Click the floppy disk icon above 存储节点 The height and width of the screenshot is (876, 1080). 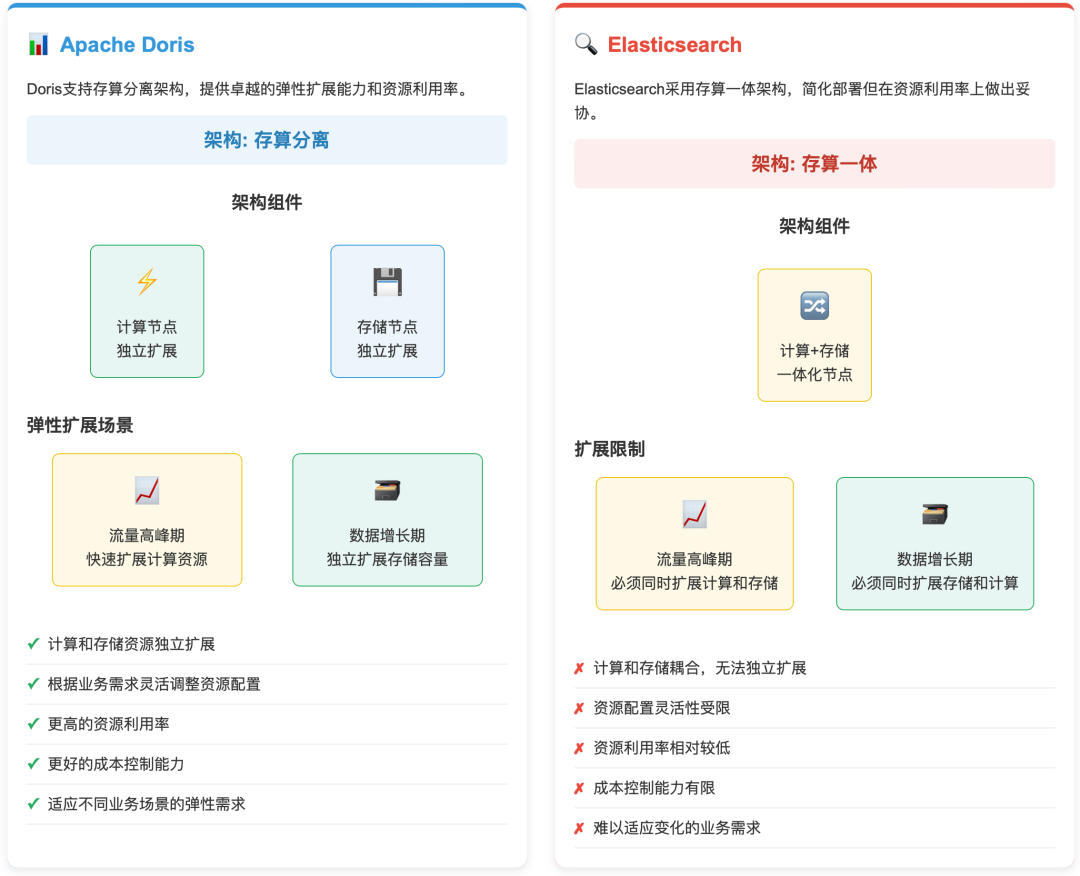388,282
